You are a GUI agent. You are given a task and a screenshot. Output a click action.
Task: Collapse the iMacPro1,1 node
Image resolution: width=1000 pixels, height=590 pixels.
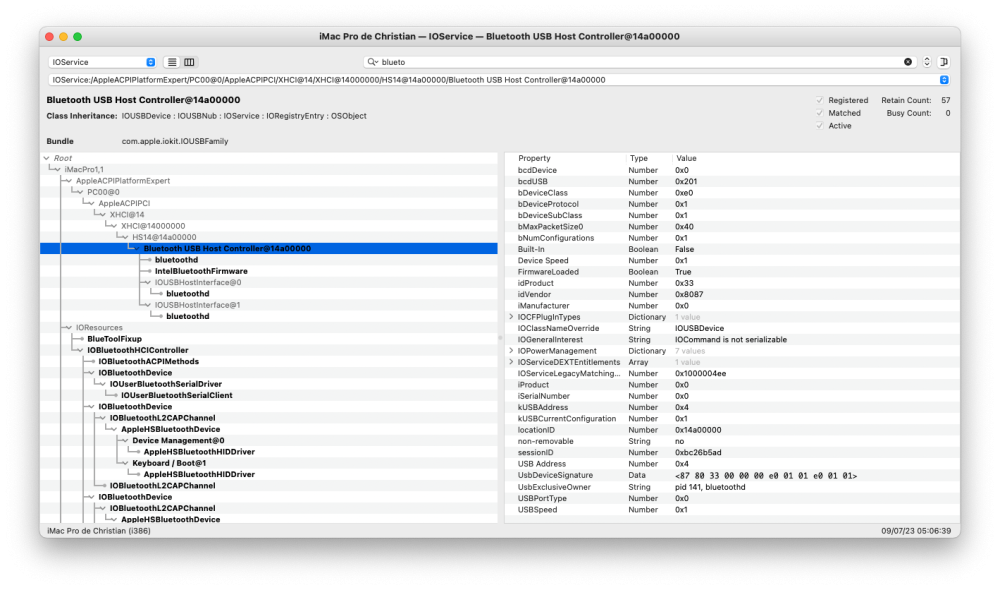pyautogui.click(x=57, y=170)
